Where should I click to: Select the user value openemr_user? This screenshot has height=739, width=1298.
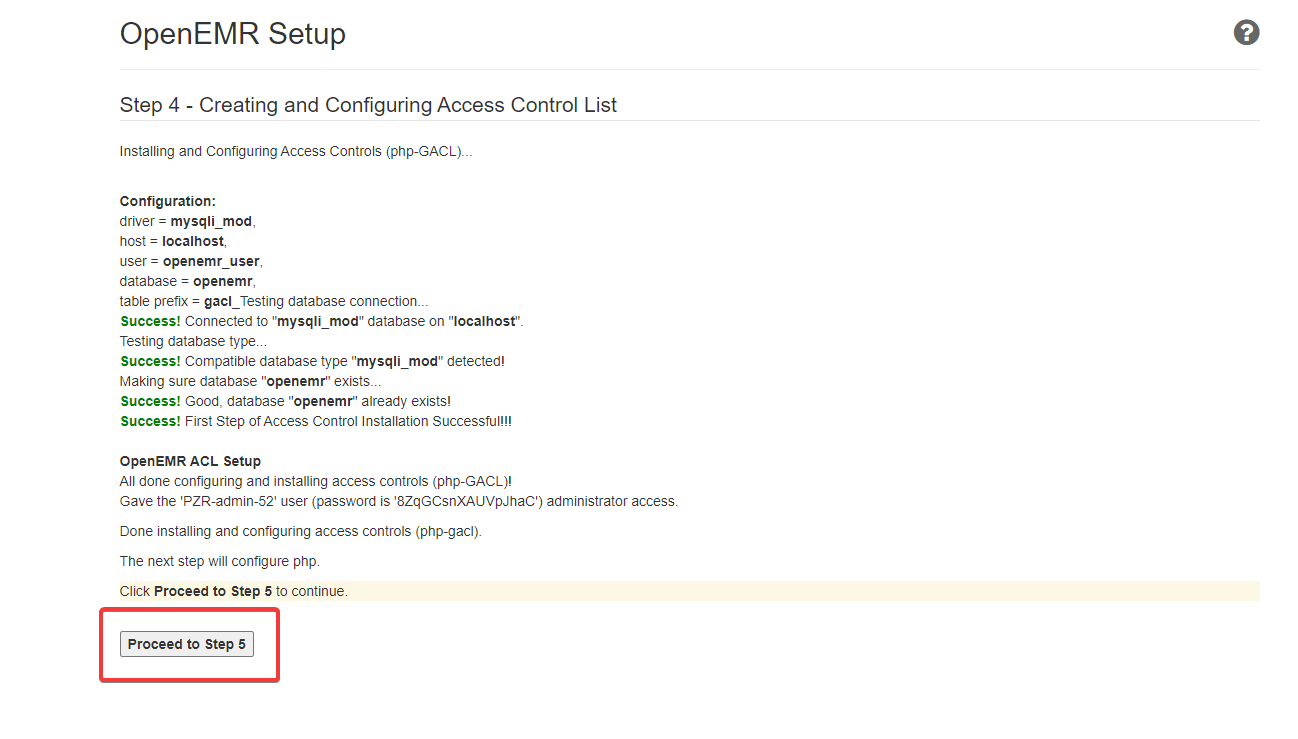pos(211,261)
